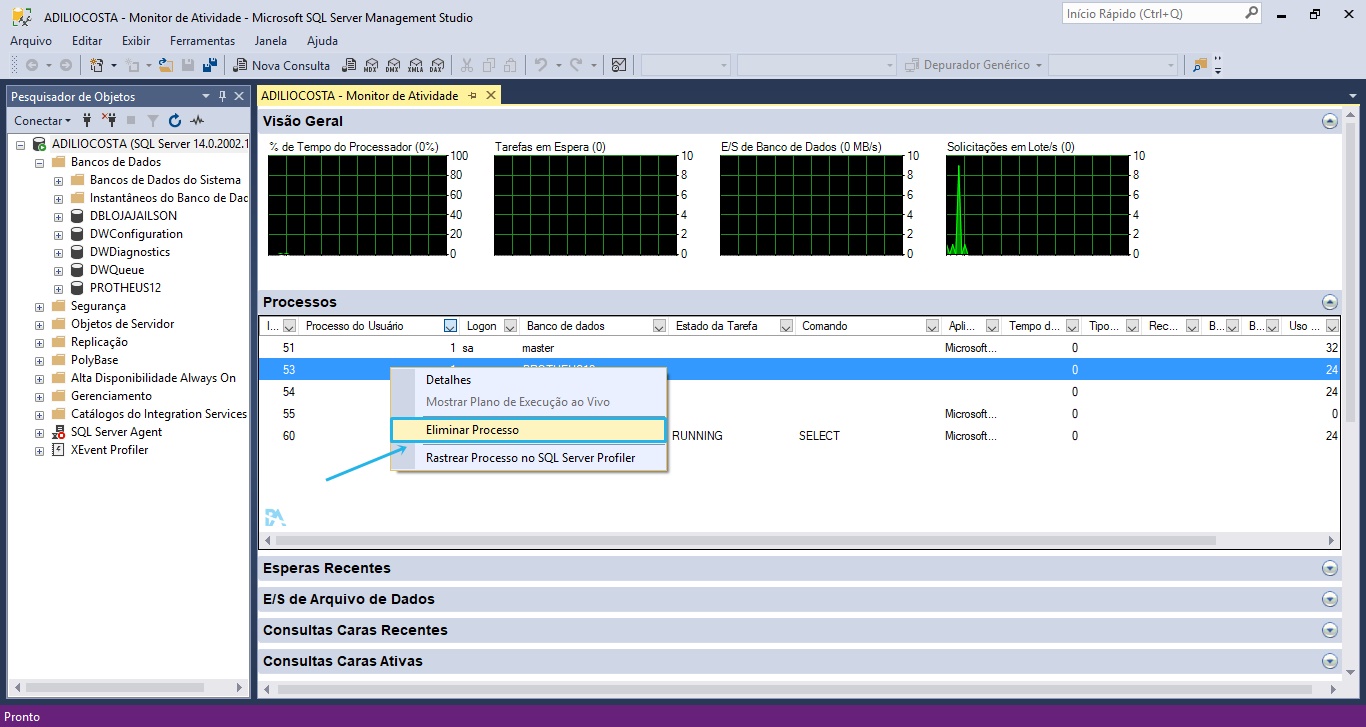Click the Activity Monitor pulse icon in Object Explorer

click(x=197, y=120)
